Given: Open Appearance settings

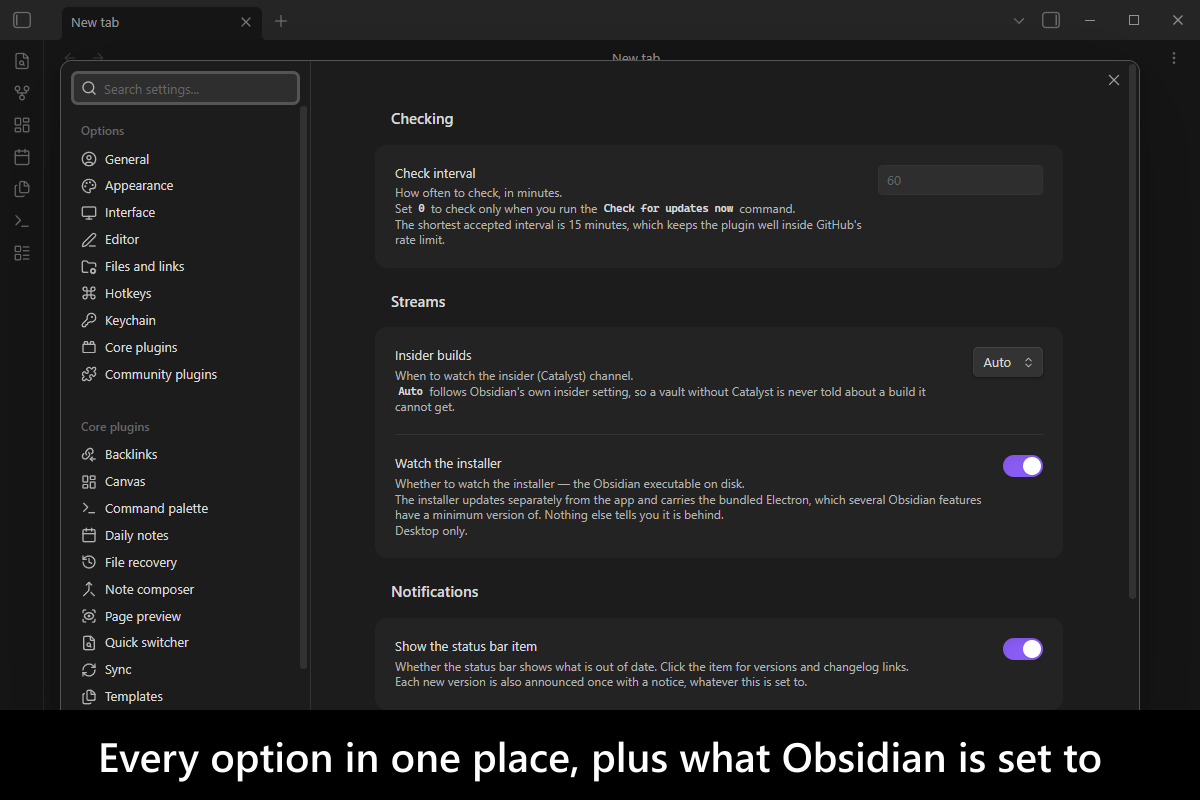Looking at the screenshot, I should [185, 186].
